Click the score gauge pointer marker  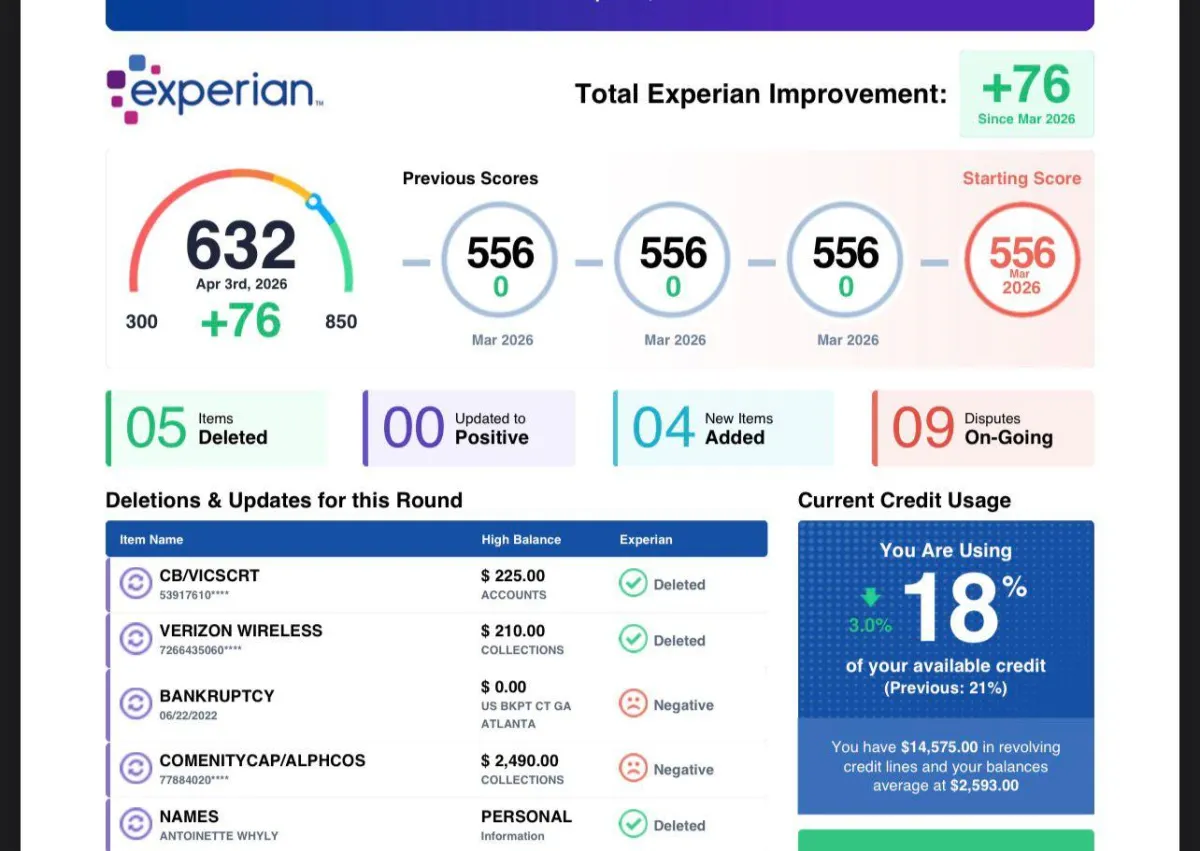coord(314,202)
